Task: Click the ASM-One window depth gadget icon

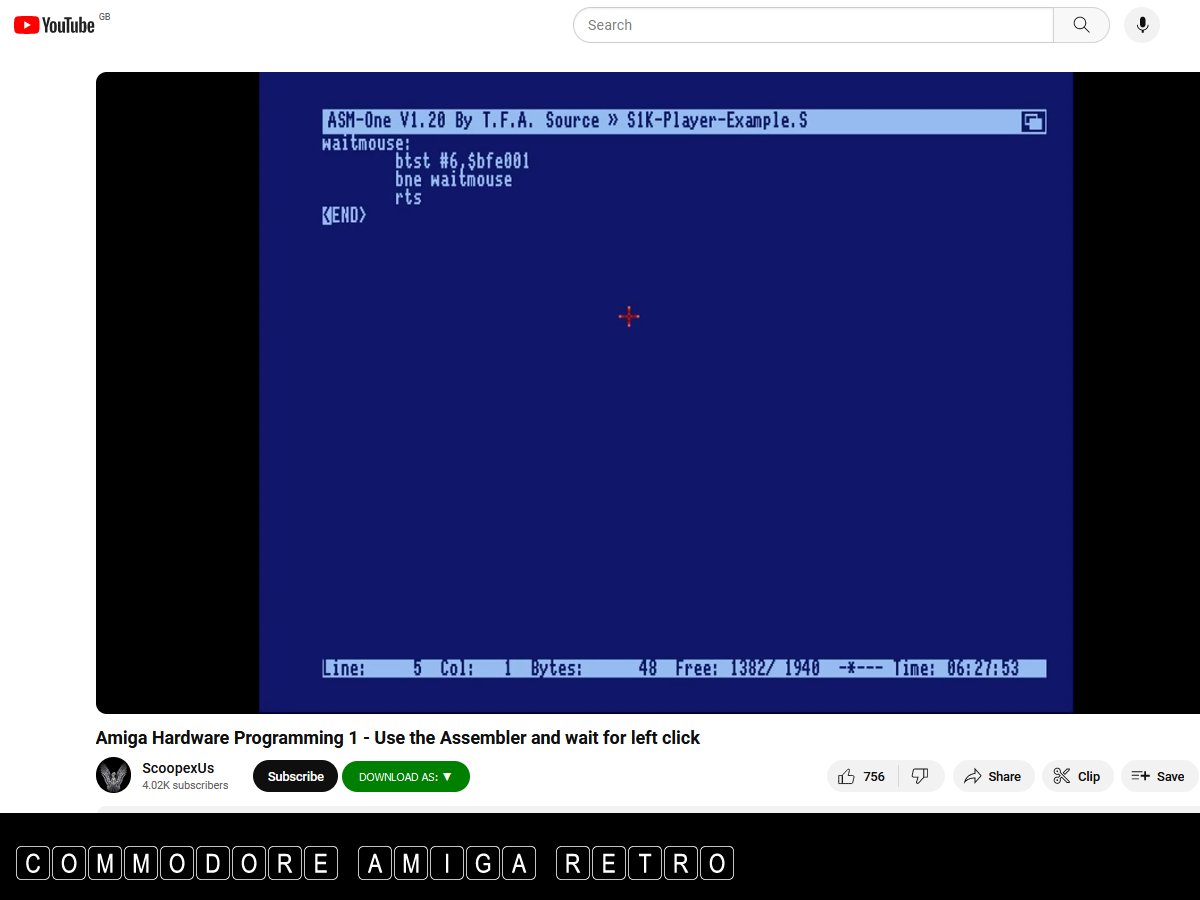Action: [1033, 122]
